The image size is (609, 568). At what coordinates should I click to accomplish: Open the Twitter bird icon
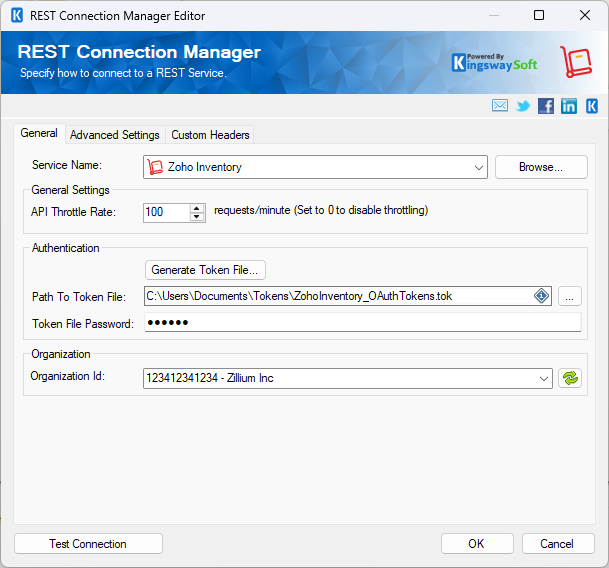(523, 106)
